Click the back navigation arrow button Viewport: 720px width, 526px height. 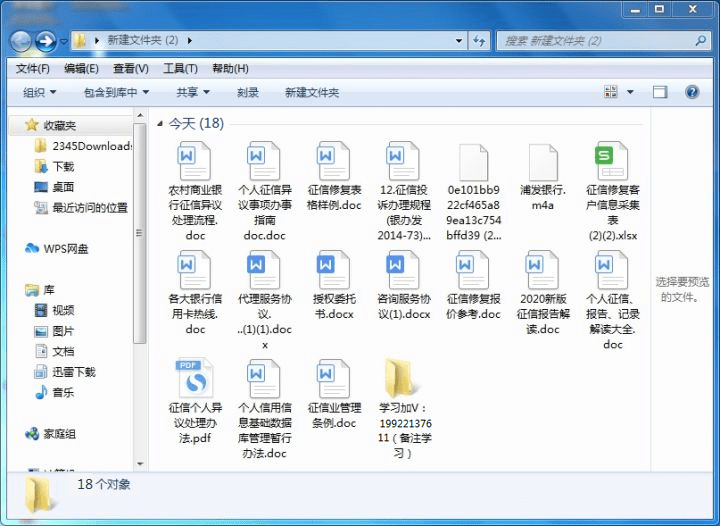point(21,41)
